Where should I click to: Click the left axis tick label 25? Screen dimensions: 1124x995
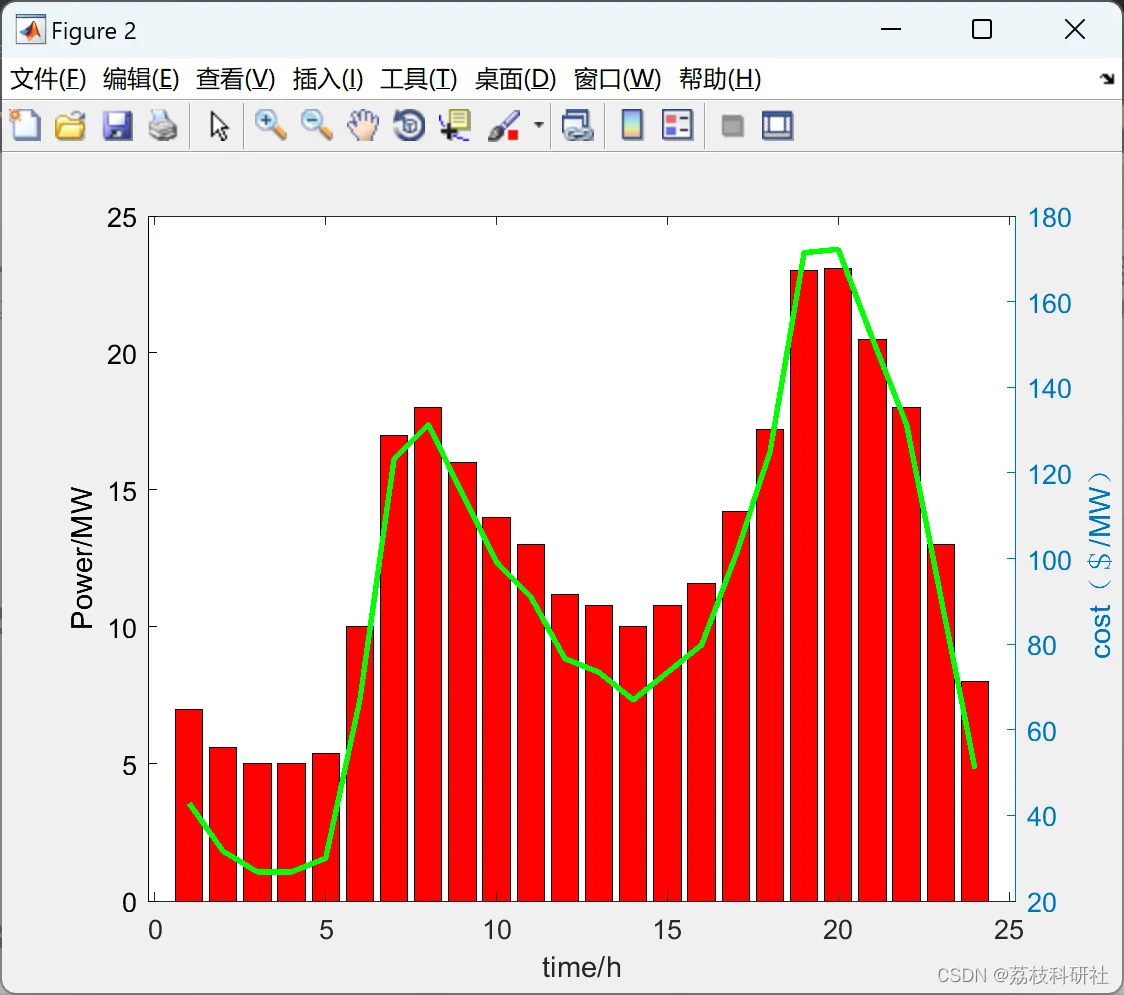[x=122, y=218]
